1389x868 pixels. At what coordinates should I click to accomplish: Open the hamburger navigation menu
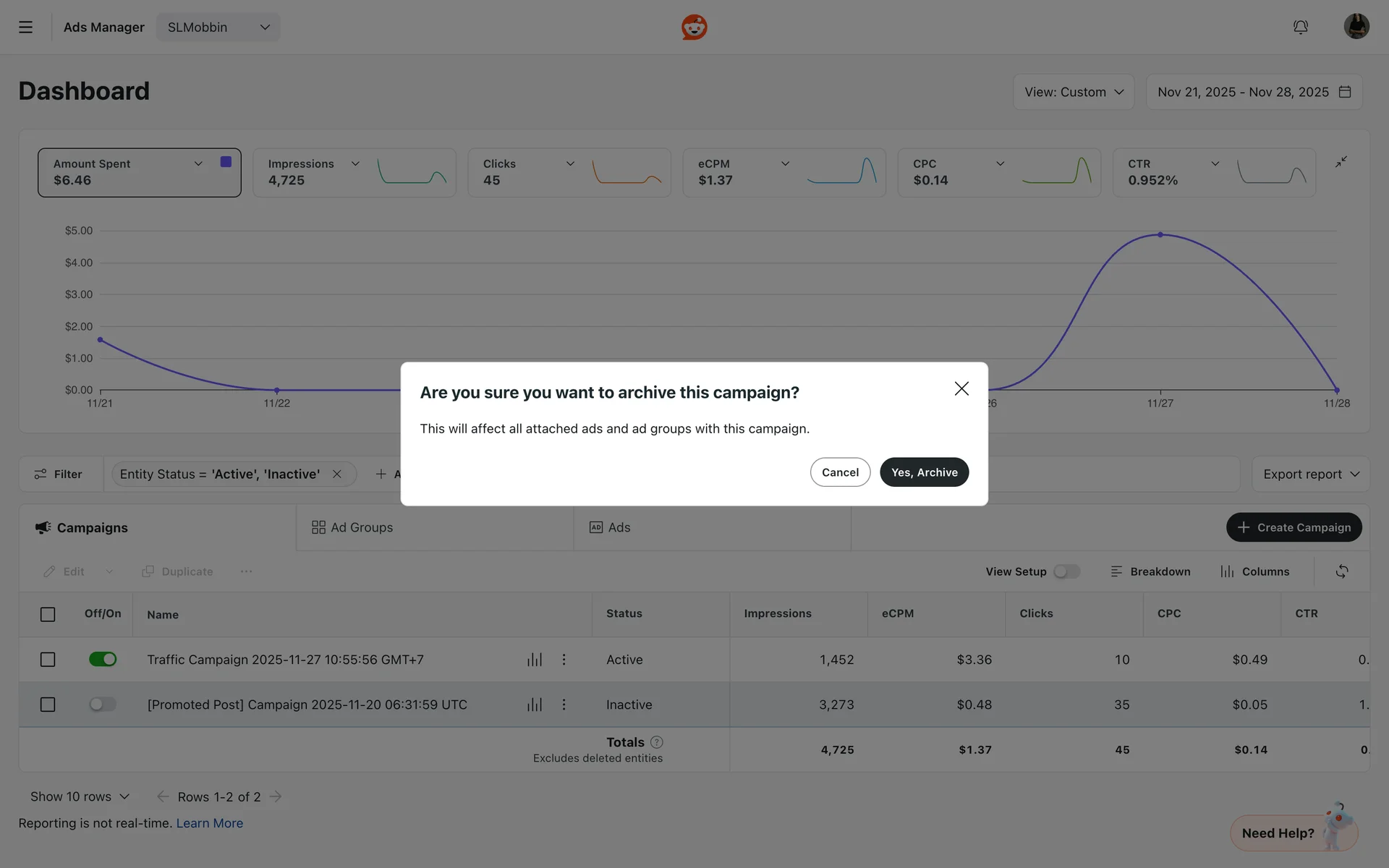[x=25, y=27]
